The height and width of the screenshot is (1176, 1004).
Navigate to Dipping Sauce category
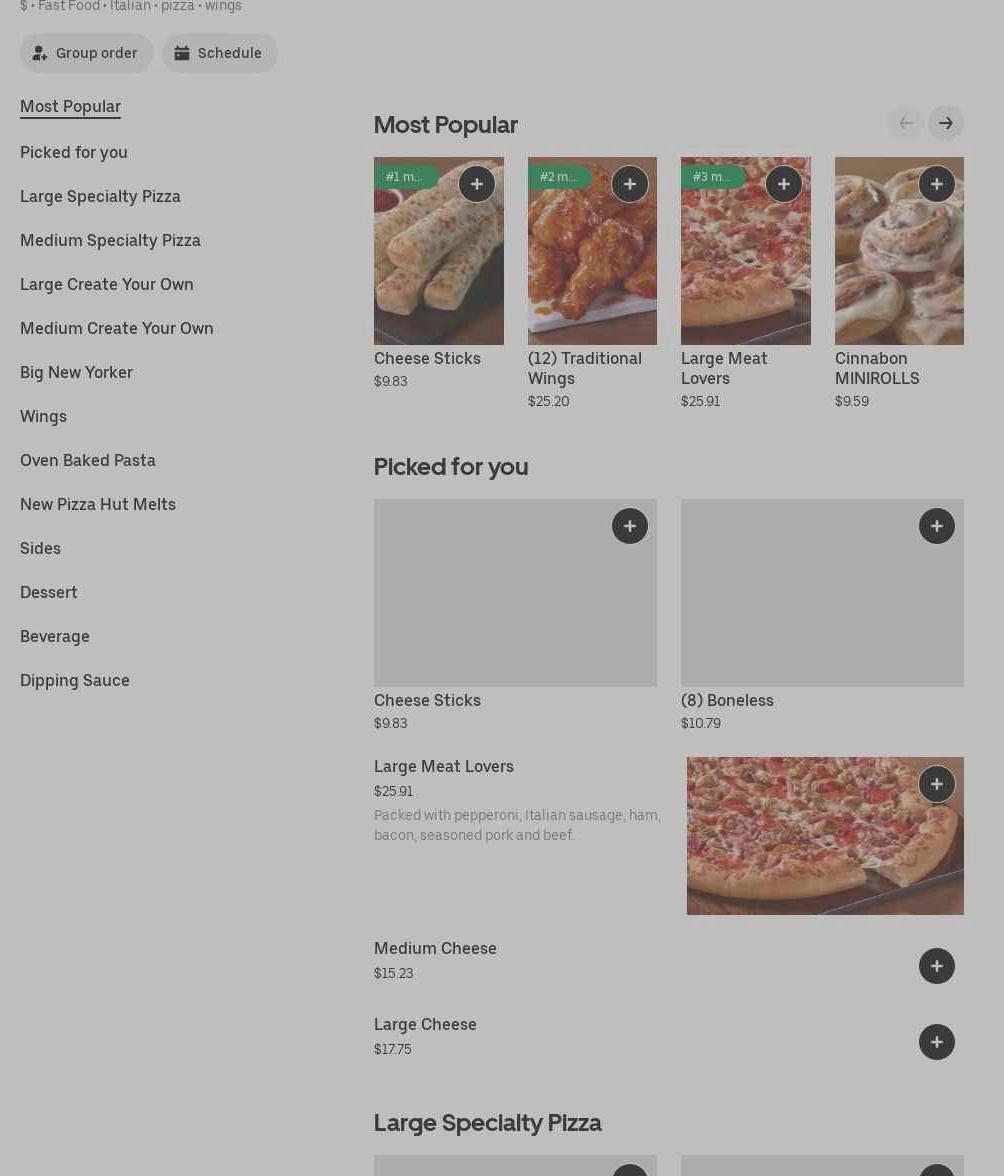[75, 680]
